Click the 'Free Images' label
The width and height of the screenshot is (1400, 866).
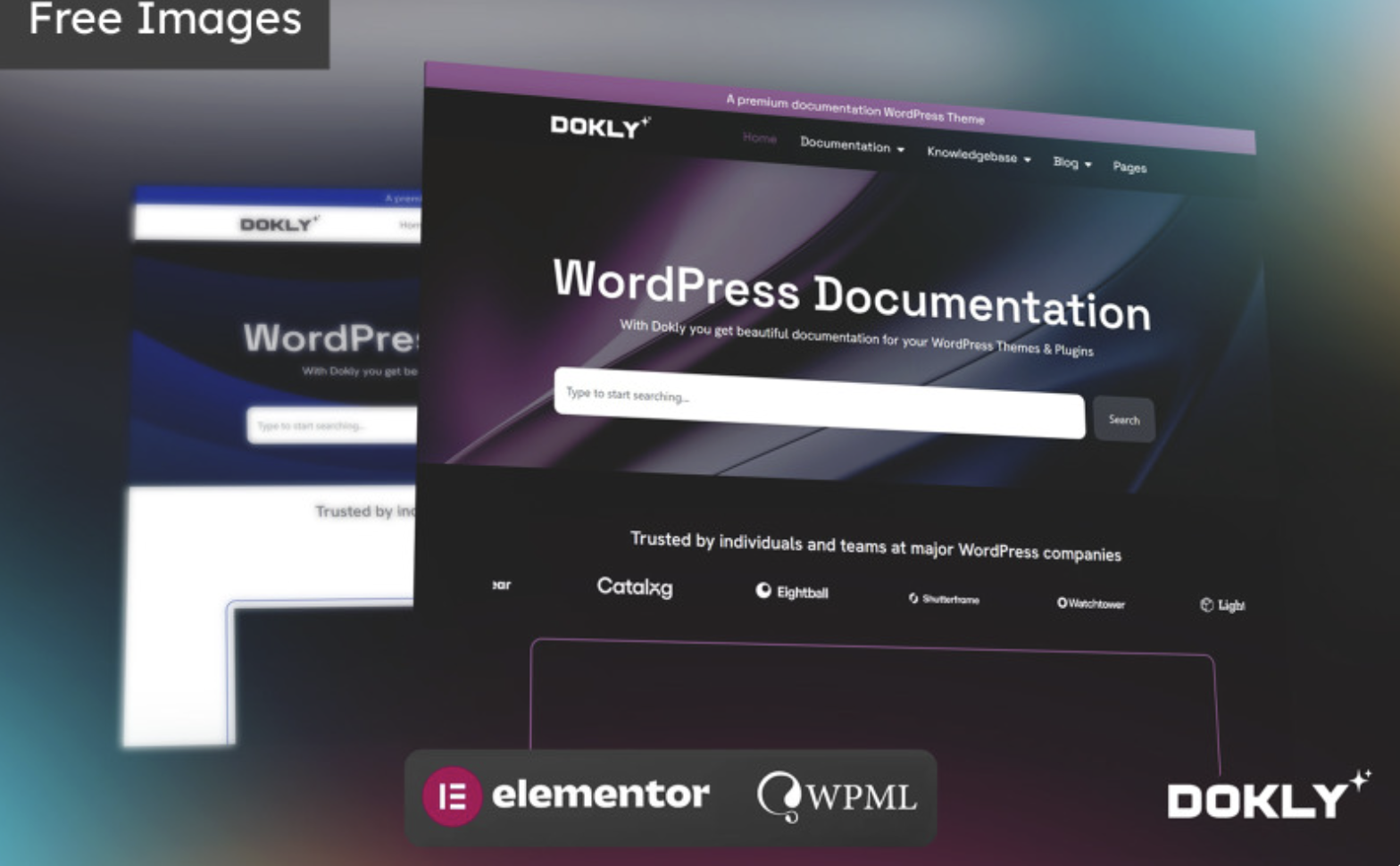(165, 20)
